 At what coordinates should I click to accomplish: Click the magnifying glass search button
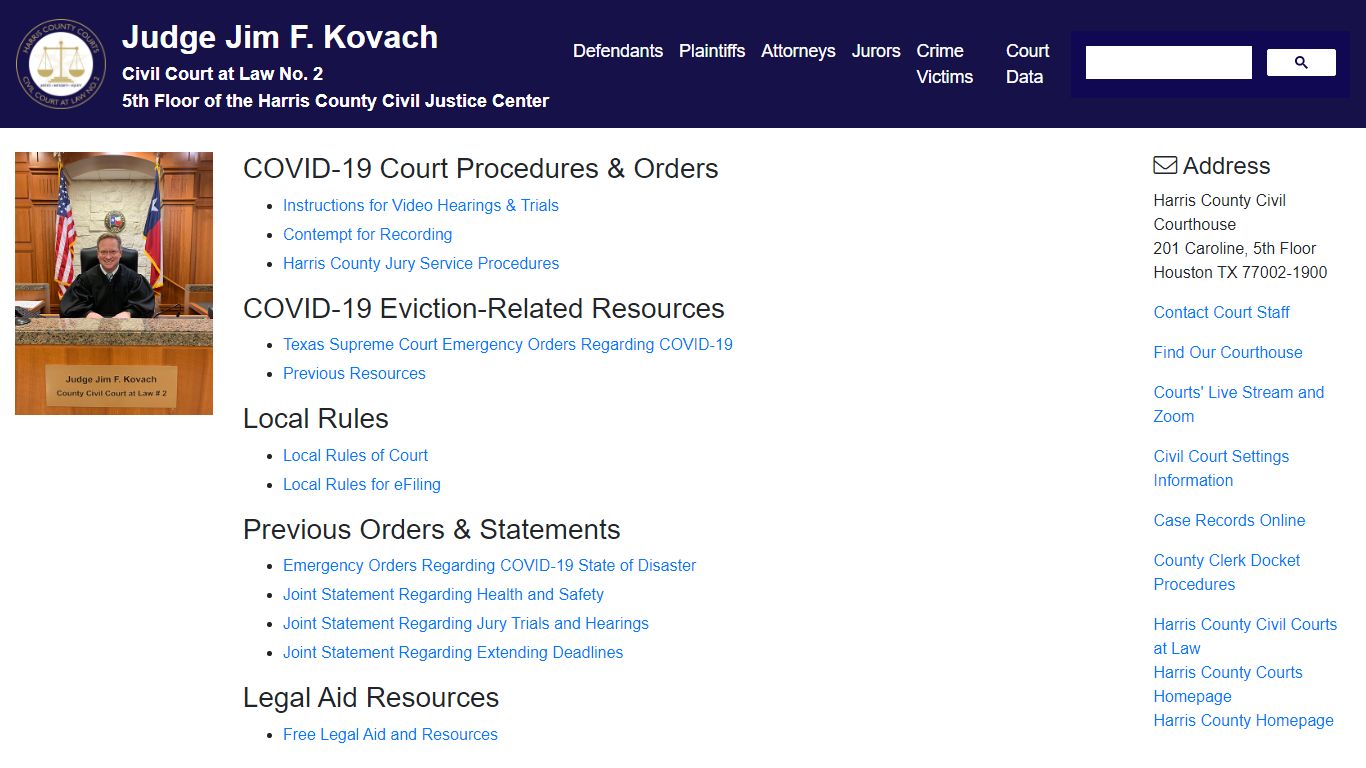pyautogui.click(x=1301, y=63)
